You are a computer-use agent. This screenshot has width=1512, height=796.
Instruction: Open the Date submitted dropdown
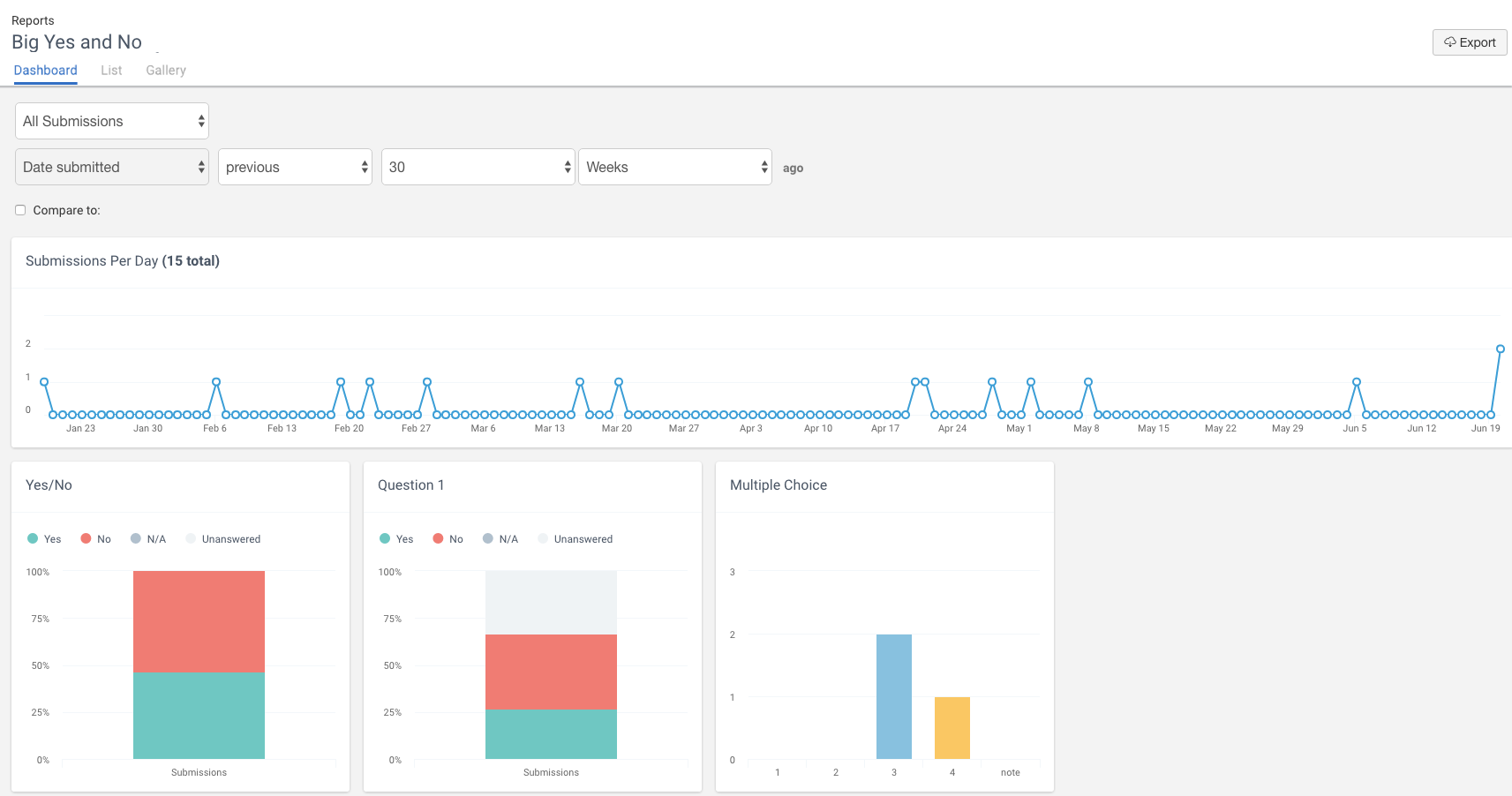pyautogui.click(x=112, y=167)
